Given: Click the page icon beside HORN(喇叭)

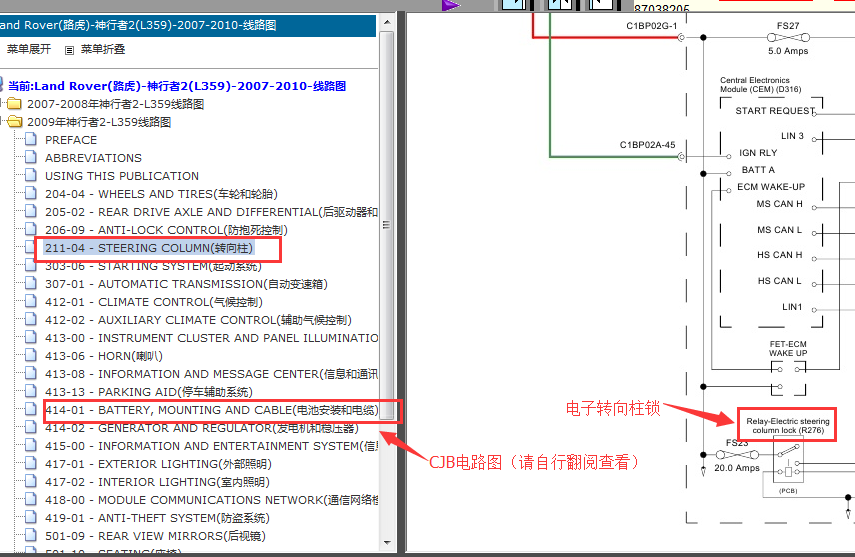Looking at the screenshot, I should click(31, 356).
